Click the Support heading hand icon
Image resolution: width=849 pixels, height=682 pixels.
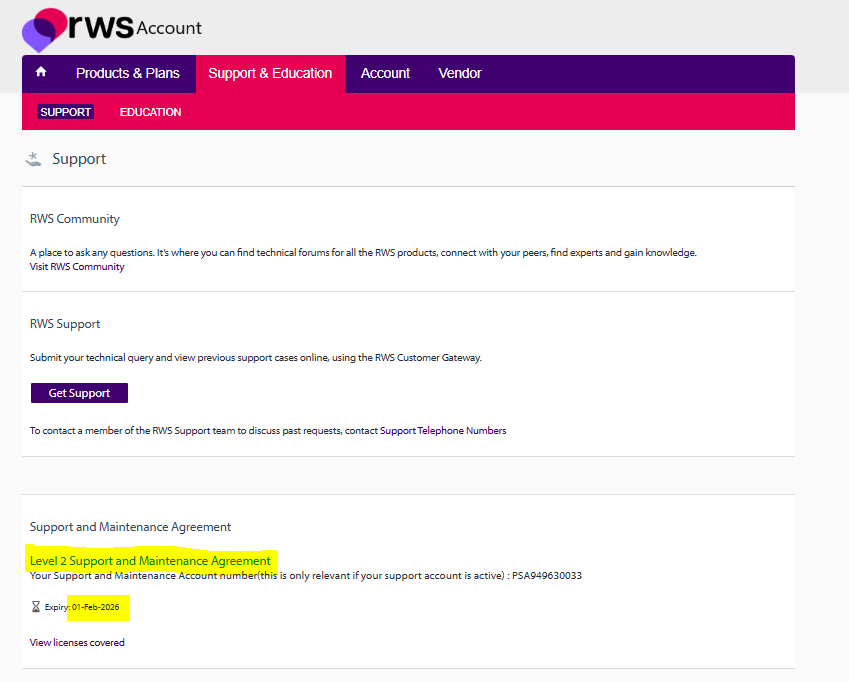point(34,159)
